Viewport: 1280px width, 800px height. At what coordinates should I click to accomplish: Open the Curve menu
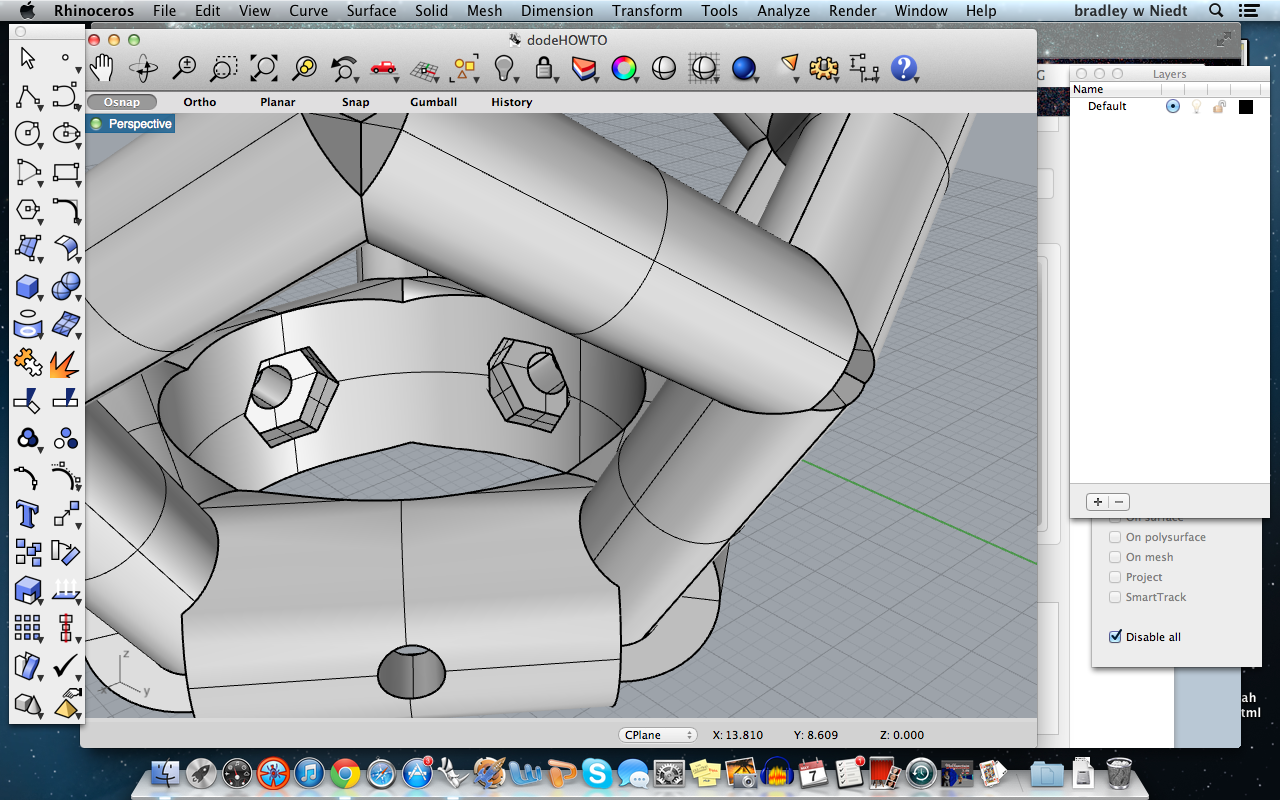point(308,11)
